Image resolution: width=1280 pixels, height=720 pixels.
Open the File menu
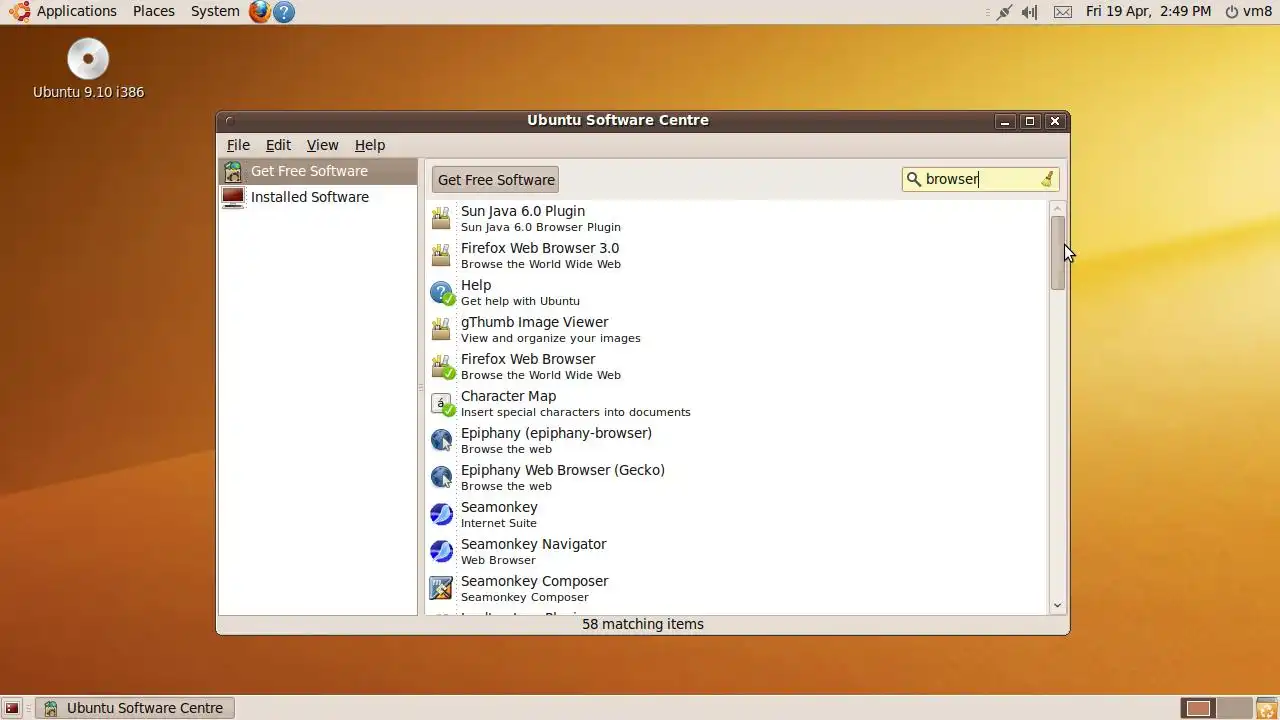pyautogui.click(x=238, y=145)
